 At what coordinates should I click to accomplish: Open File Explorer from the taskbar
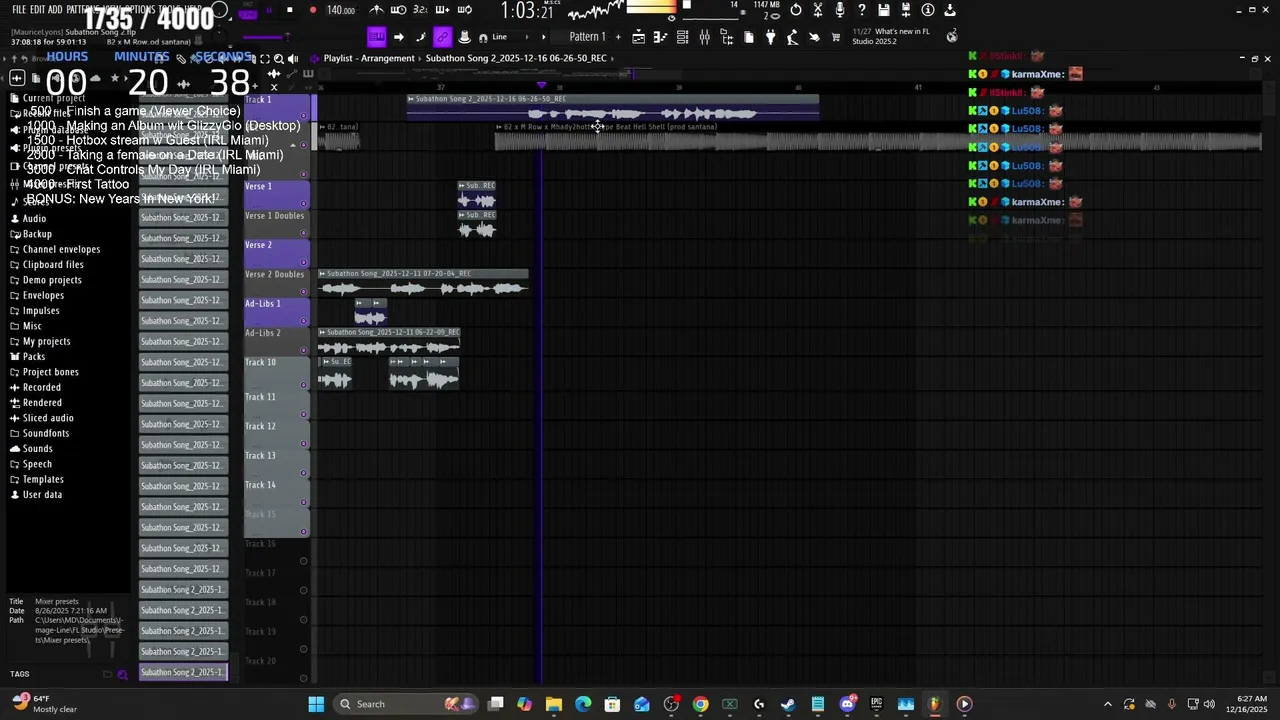point(554,704)
